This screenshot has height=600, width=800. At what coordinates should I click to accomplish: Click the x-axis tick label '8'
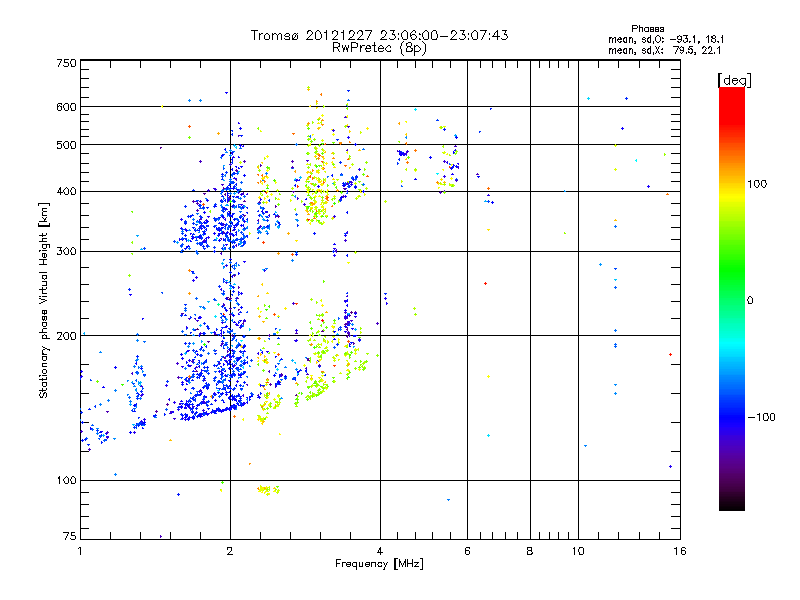[530, 551]
